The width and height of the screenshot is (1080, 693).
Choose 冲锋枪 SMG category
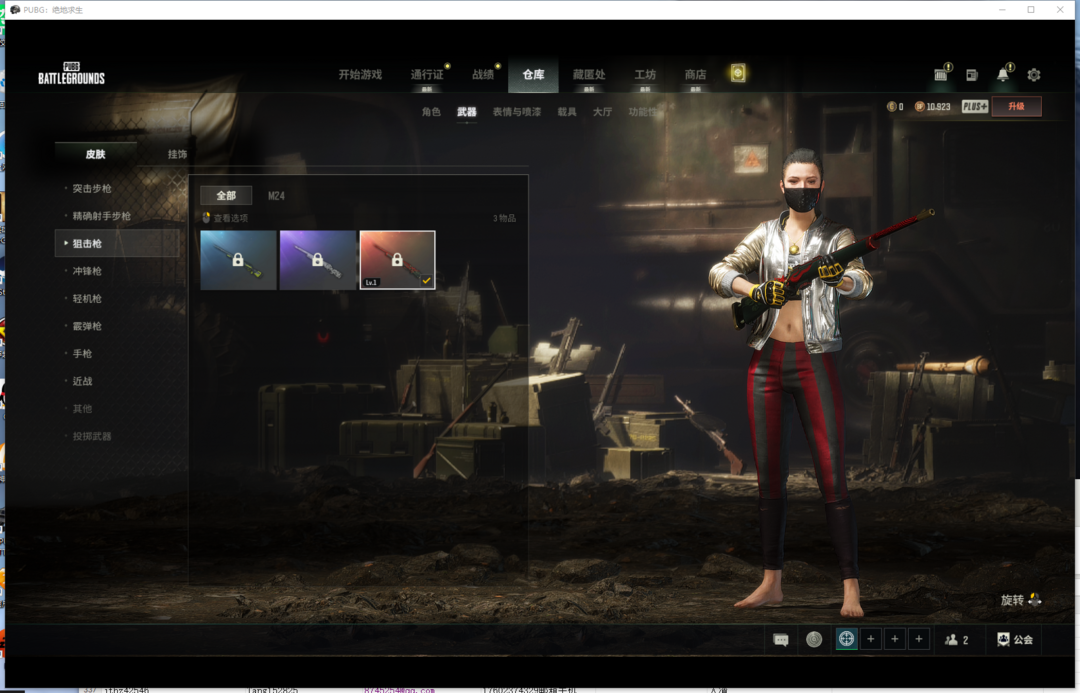click(87, 271)
